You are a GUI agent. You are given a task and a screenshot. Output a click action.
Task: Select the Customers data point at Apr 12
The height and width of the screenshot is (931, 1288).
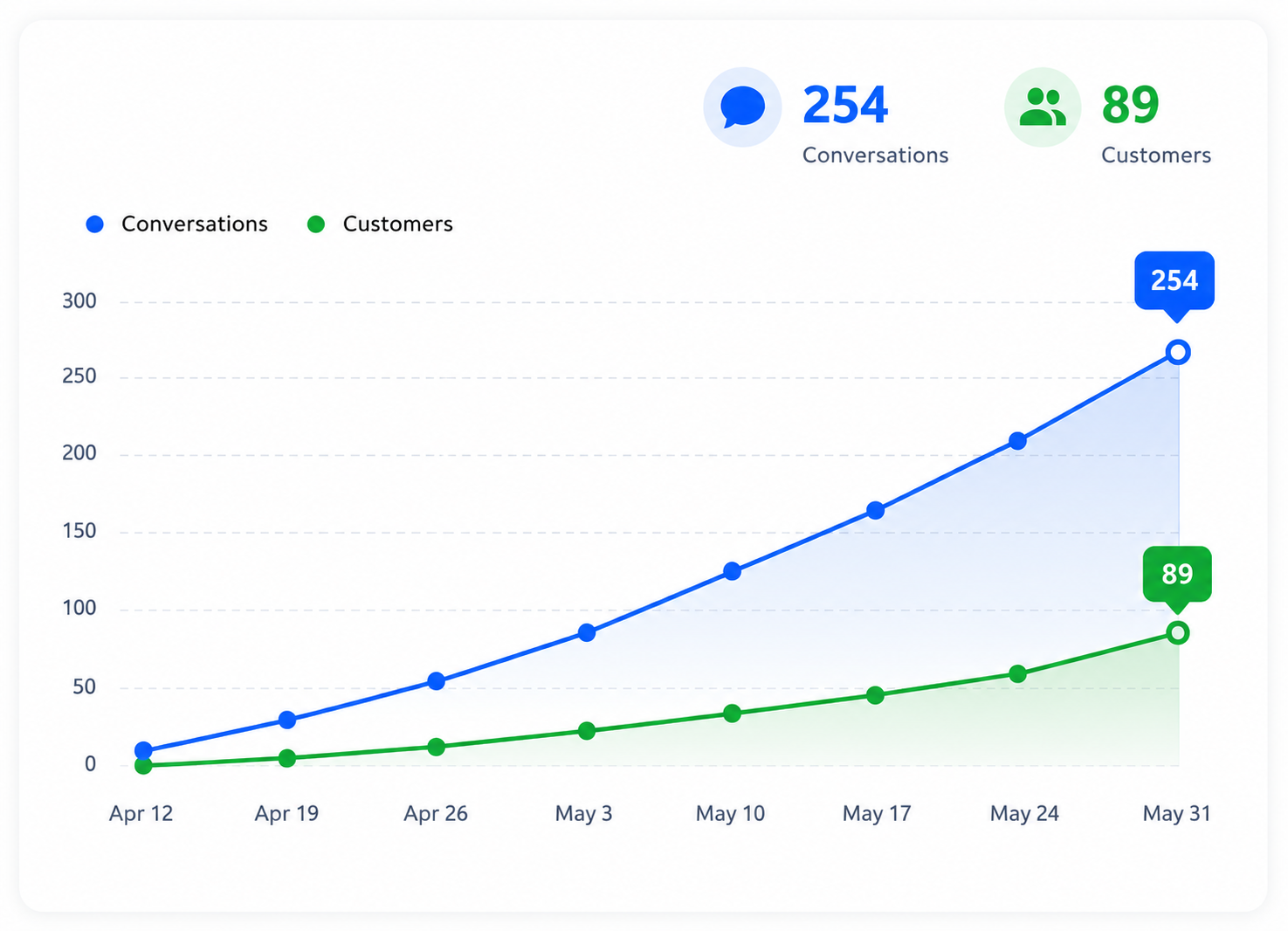[x=143, y=766]
